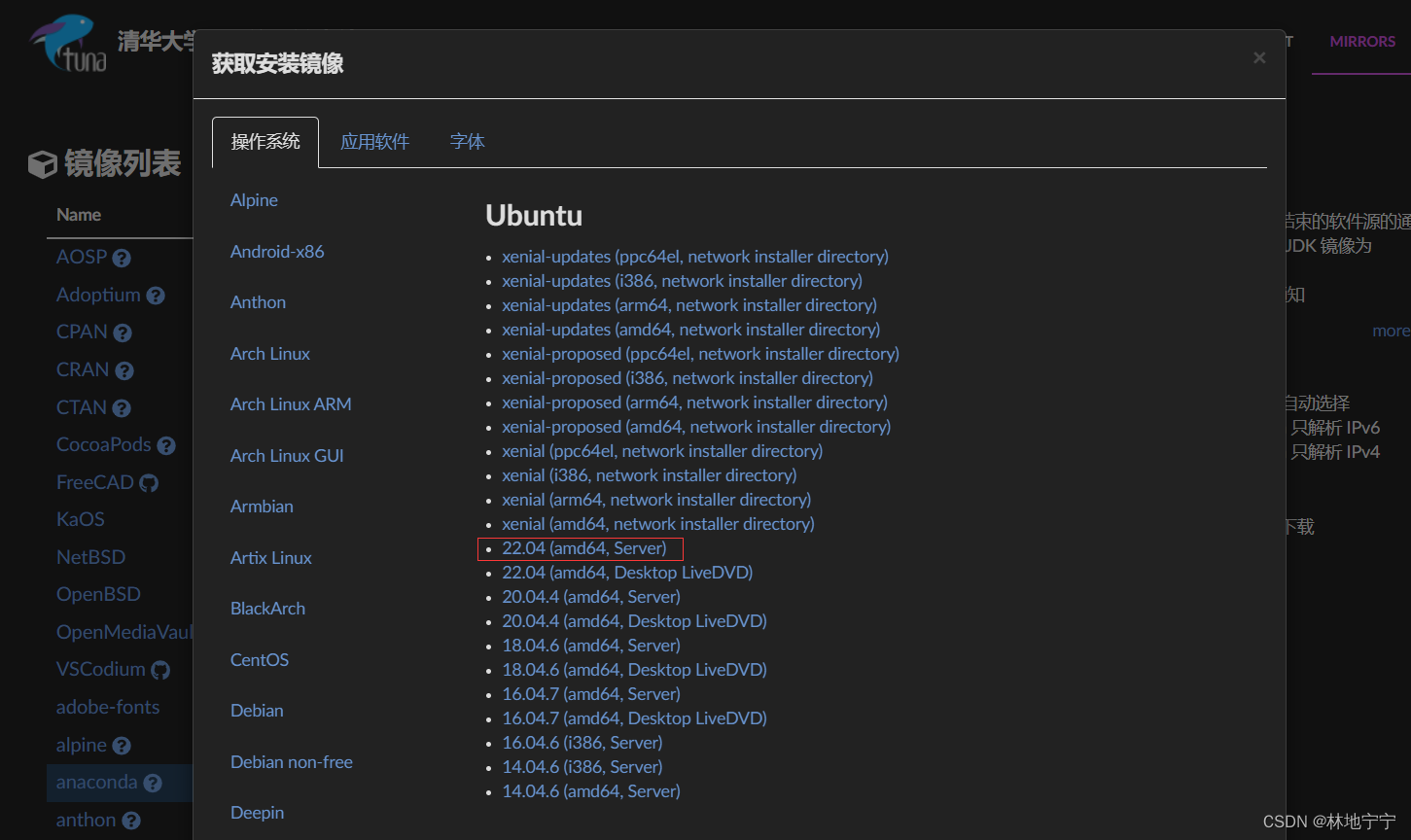Switch to the 应用软件 tab

click(x=374, y=141)
